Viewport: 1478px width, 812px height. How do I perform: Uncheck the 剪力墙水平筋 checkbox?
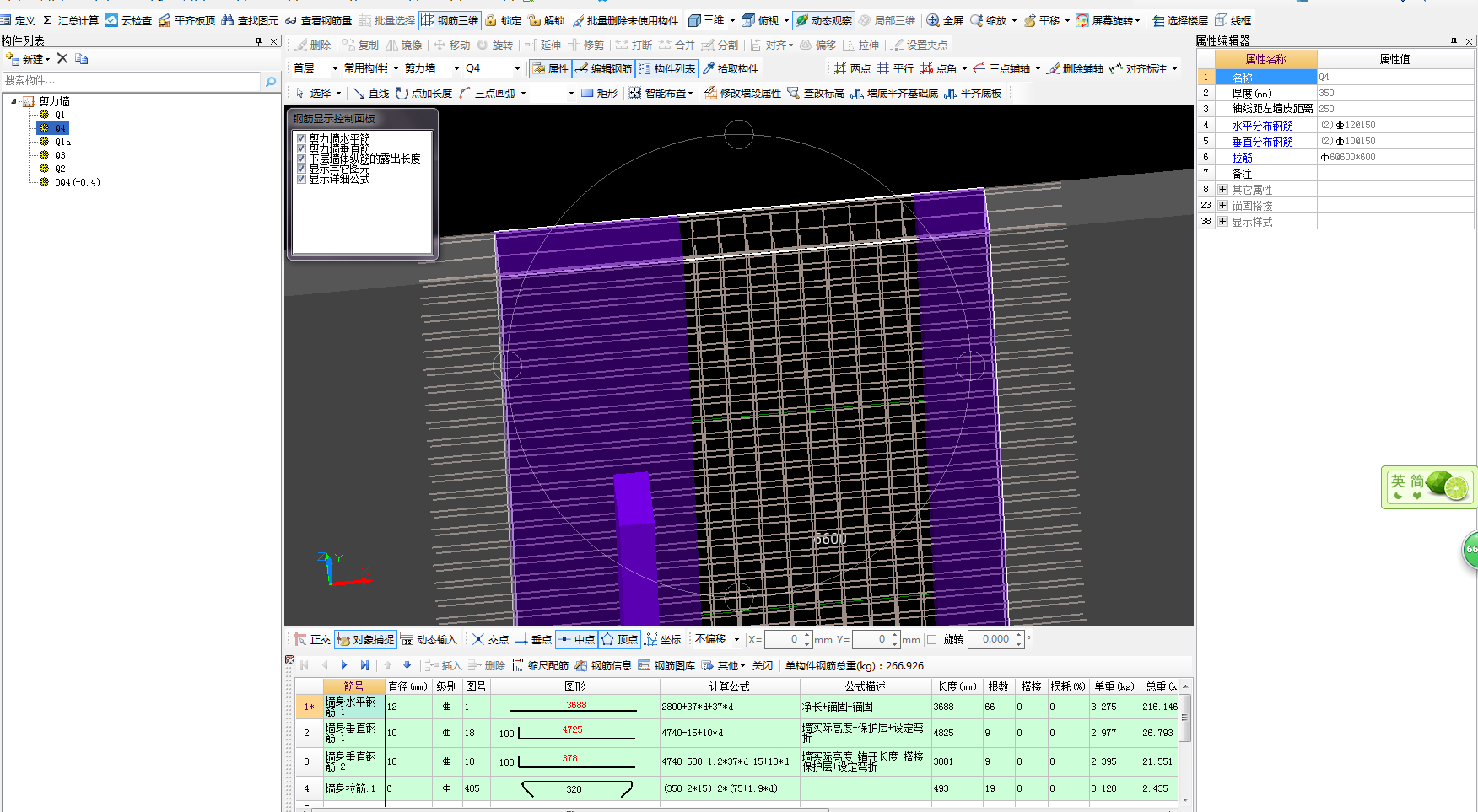click(x=301, y=138)
